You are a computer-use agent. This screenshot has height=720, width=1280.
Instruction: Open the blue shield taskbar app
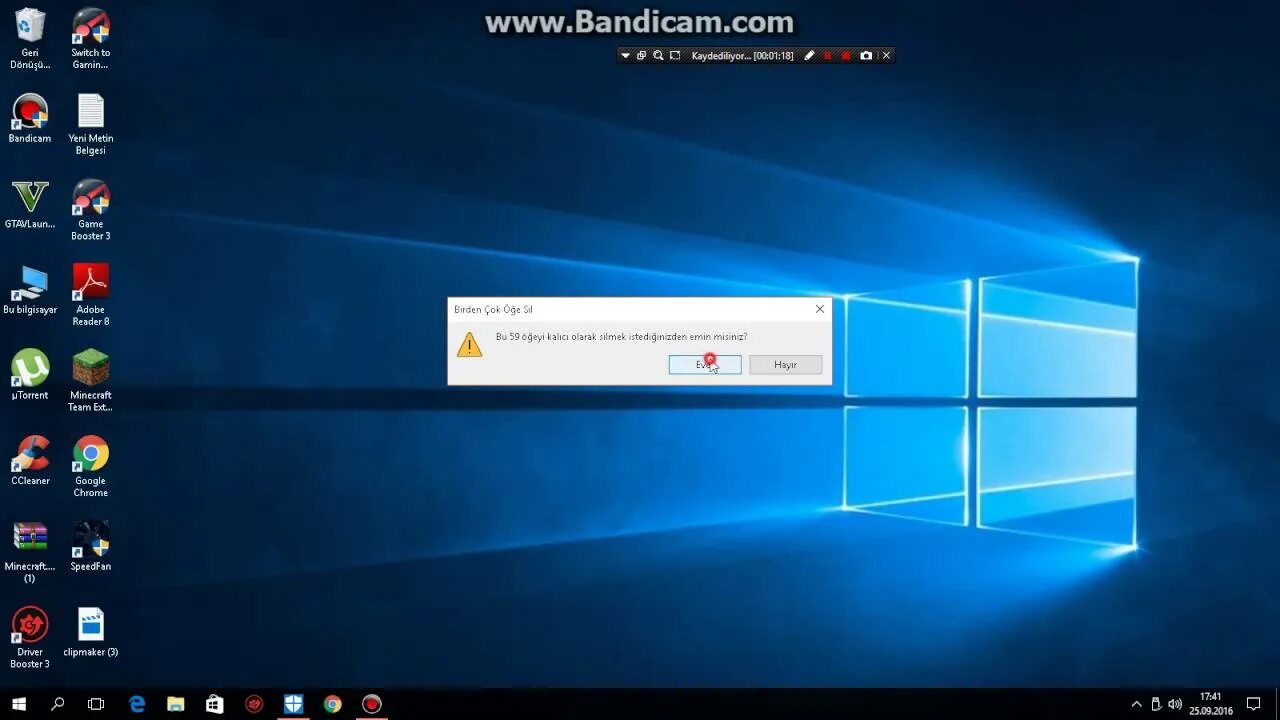point(293,704)
